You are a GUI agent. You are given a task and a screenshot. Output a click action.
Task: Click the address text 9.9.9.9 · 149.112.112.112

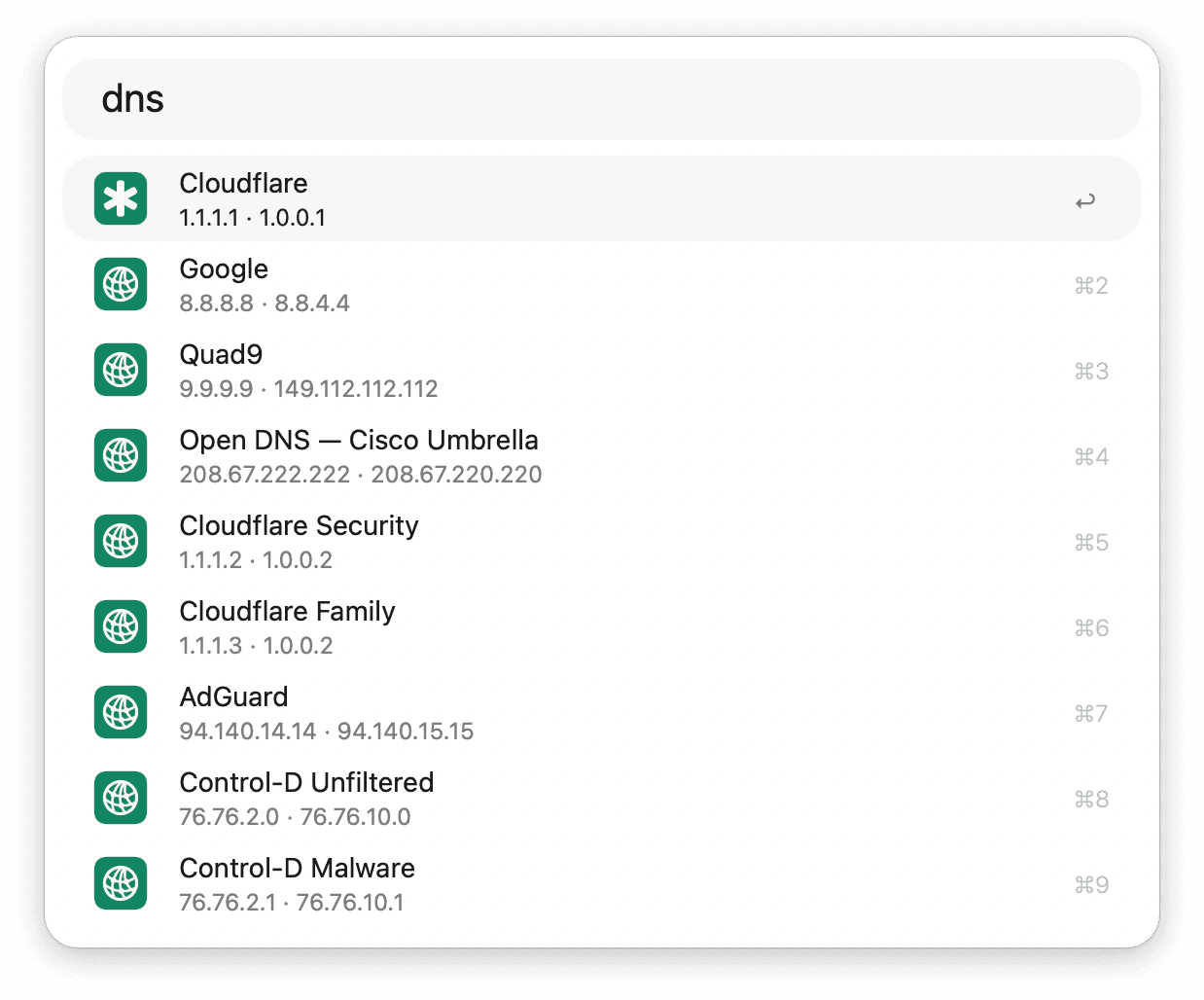click(x=308, y=389)
